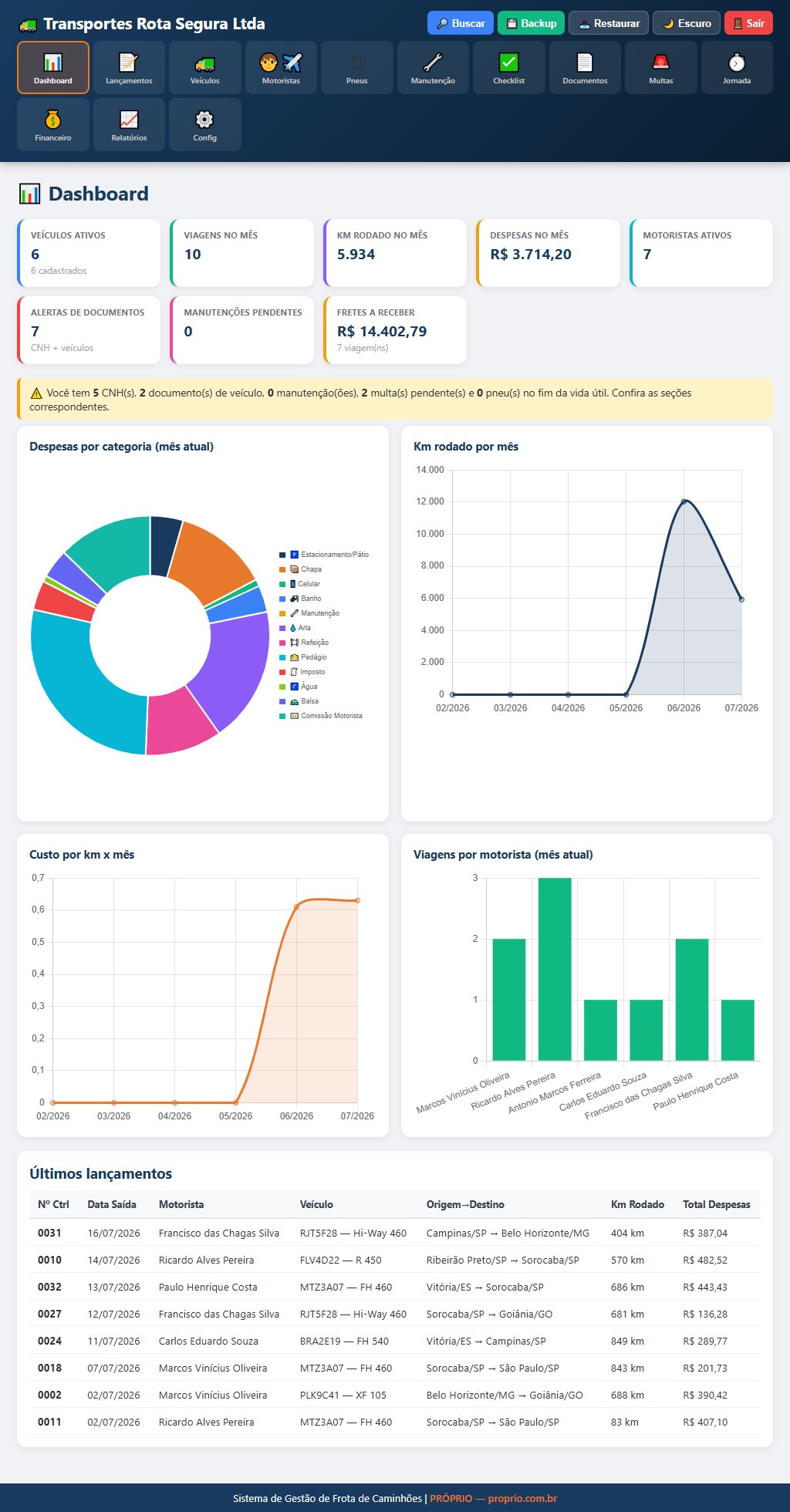Open Config gear tile

(205, 125)
